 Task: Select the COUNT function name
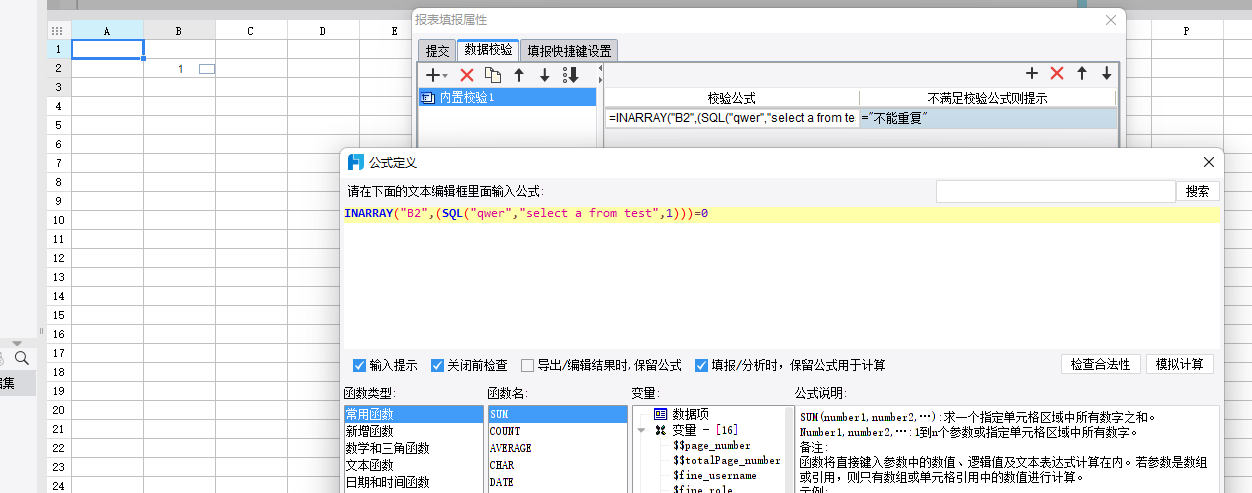pos(556,431)
